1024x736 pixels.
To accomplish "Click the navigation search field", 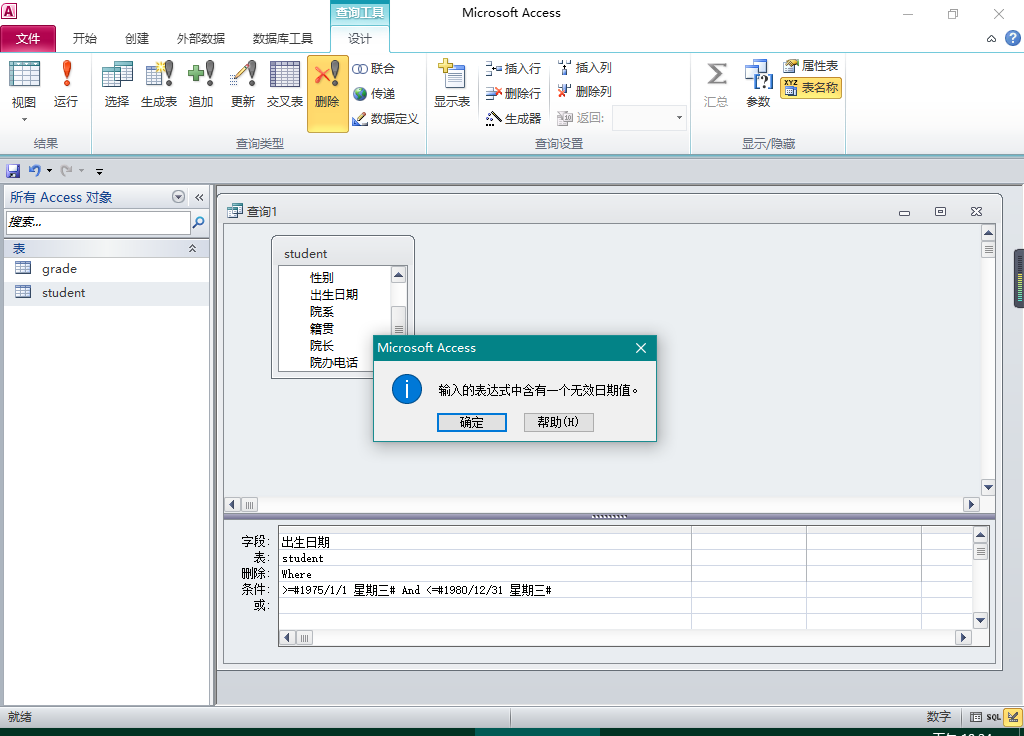I will pos(98,222).
